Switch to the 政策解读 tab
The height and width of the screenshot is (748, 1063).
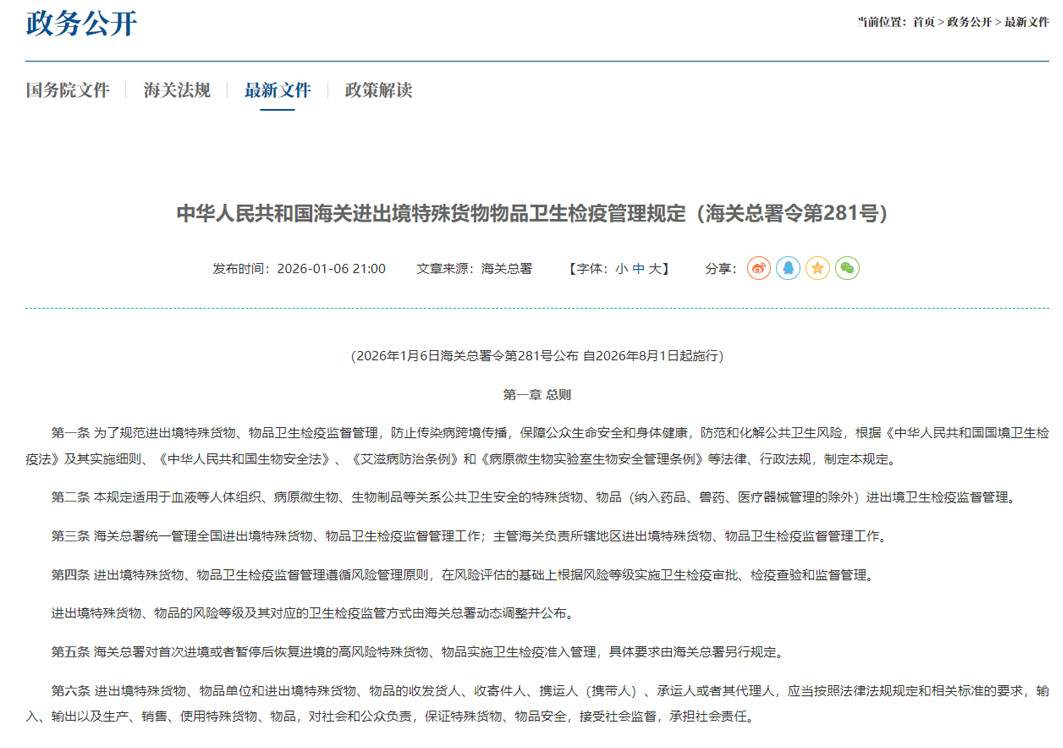pyautogui.click(x=378, y=90)
